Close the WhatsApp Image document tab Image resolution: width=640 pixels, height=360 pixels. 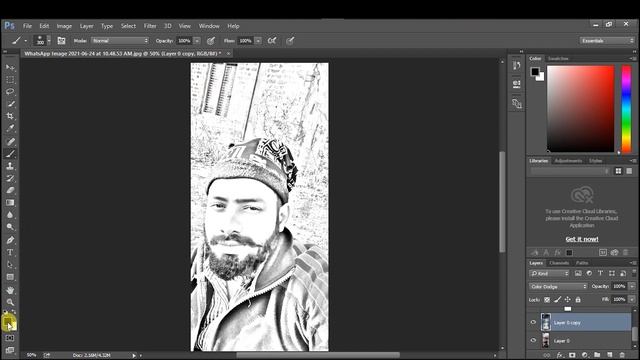[x=229, y=53]
